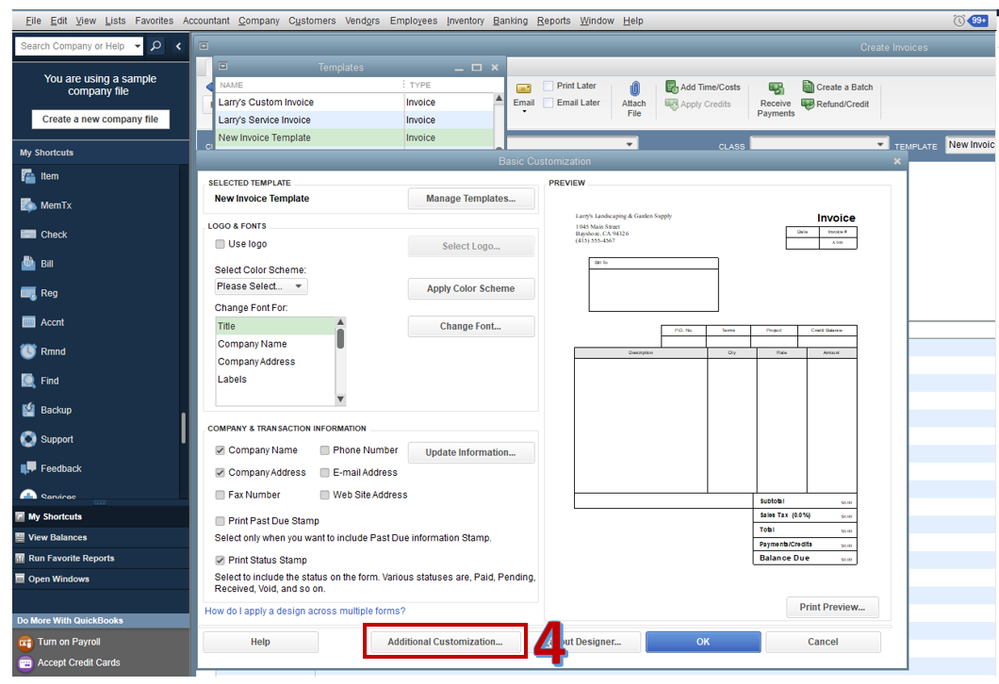This screenshot has height=684, width=999.
Task: Check the Web Site Address checkbox
Action: click(x=324, y=495)
